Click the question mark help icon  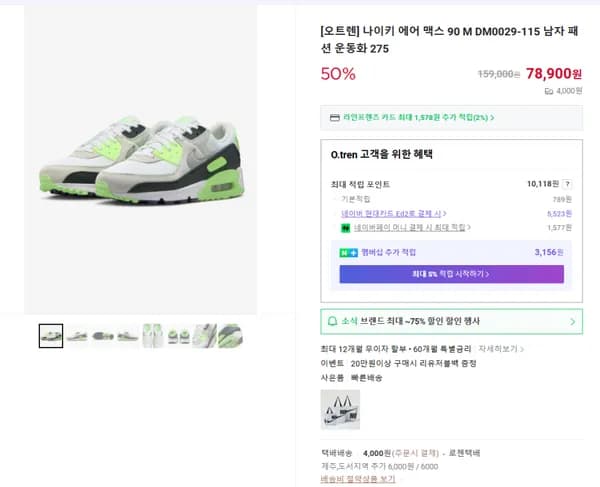click(568, 184)
